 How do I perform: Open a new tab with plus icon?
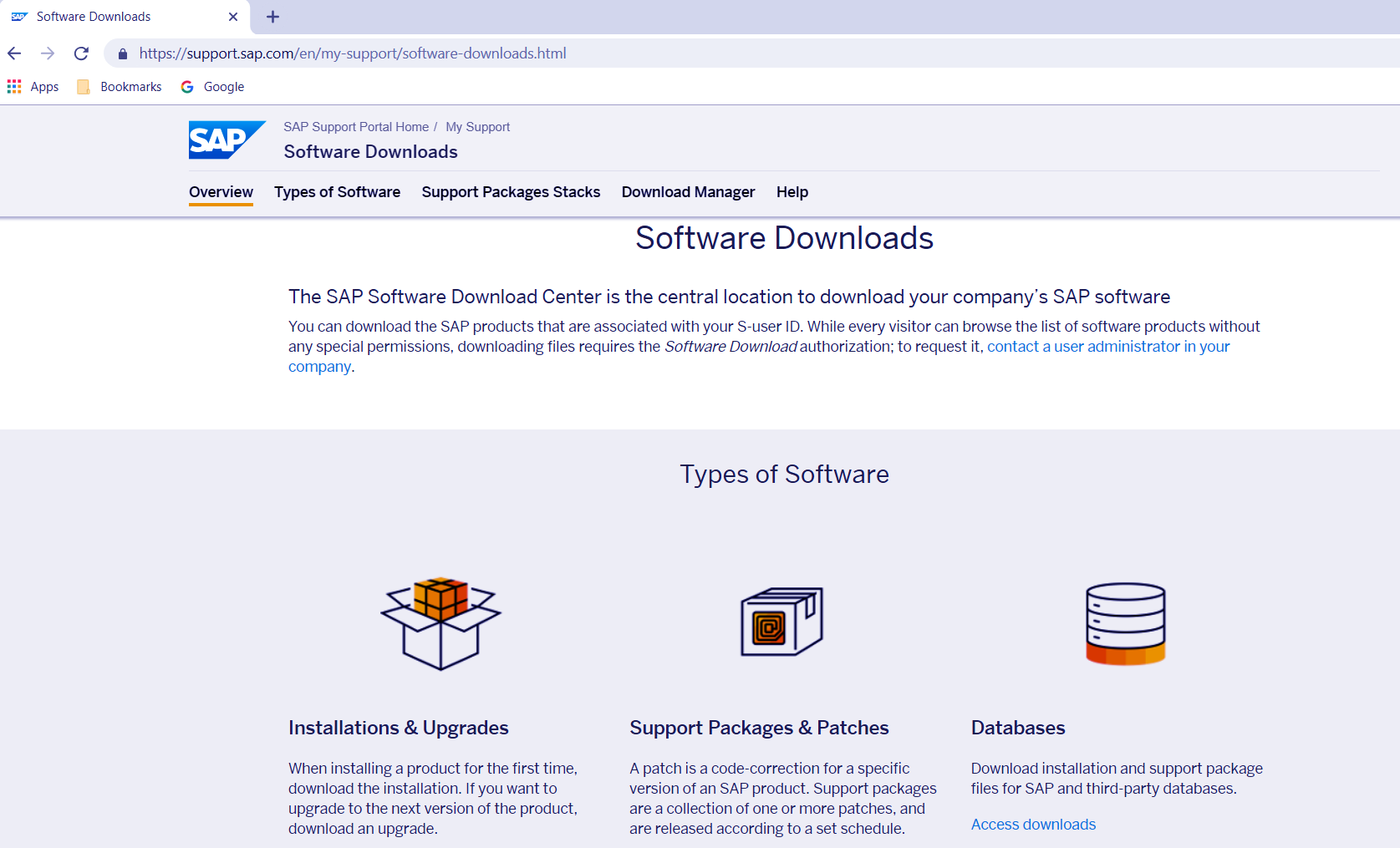coord(272,17)
